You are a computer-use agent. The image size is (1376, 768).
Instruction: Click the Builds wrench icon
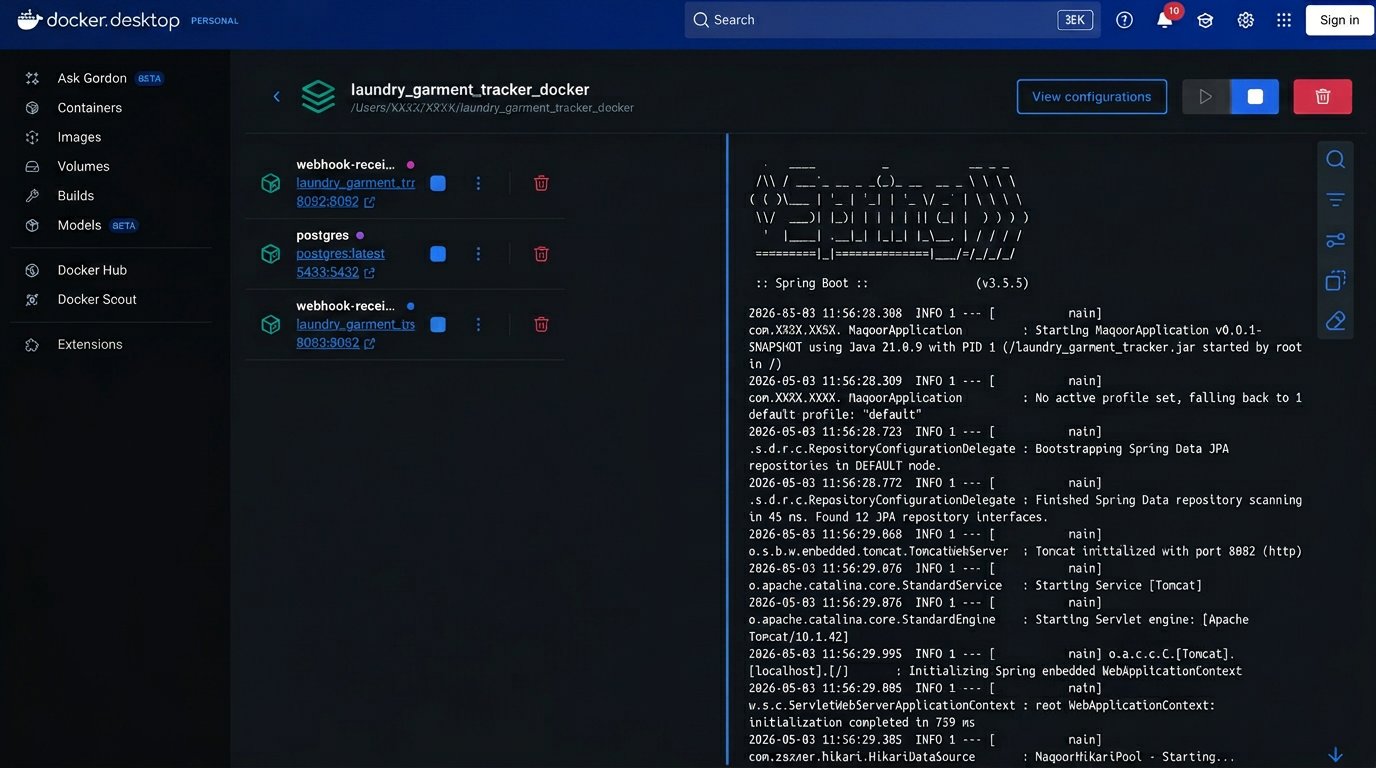32,195
